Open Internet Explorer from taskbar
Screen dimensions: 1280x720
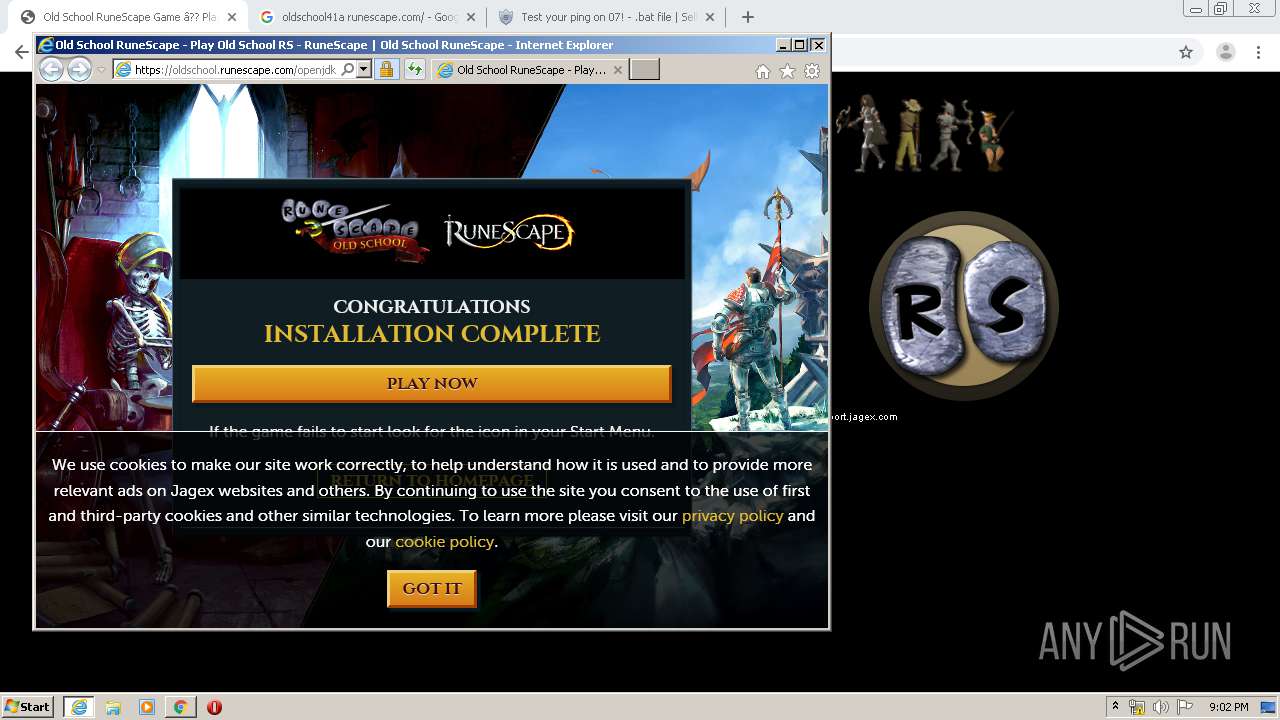pos(79,707)
